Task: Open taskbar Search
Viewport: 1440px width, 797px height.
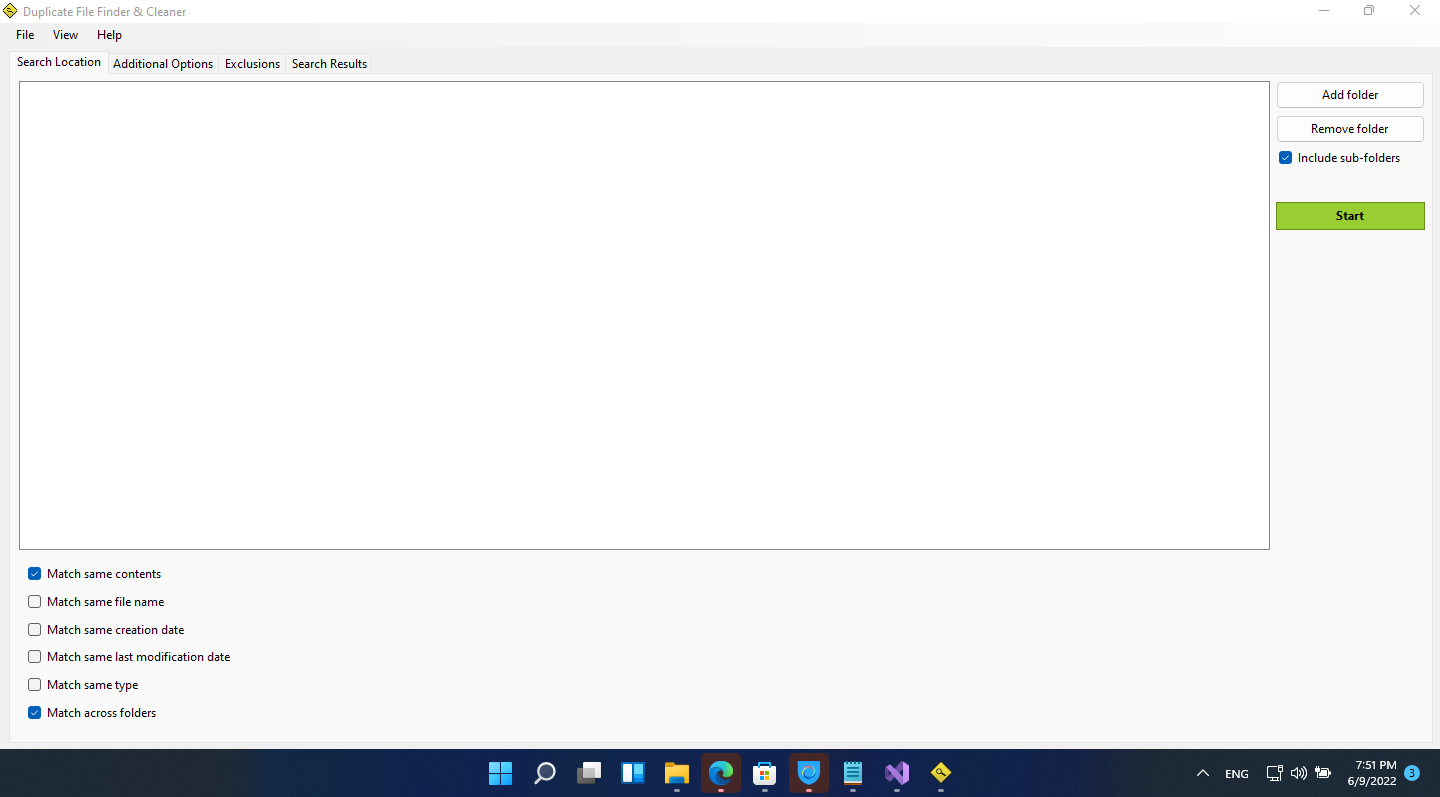Action: [544, 773]
